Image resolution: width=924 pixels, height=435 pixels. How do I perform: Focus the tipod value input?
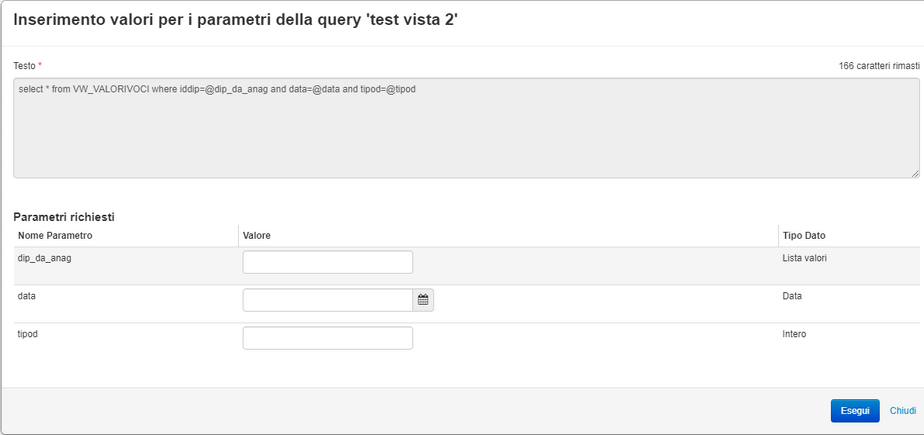tap(328, 338)
